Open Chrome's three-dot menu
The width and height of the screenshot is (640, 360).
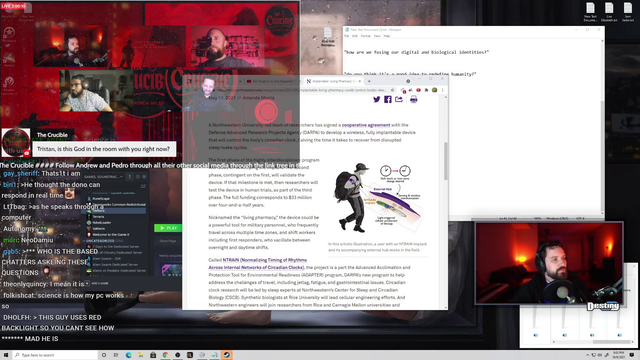coord(442,90)
